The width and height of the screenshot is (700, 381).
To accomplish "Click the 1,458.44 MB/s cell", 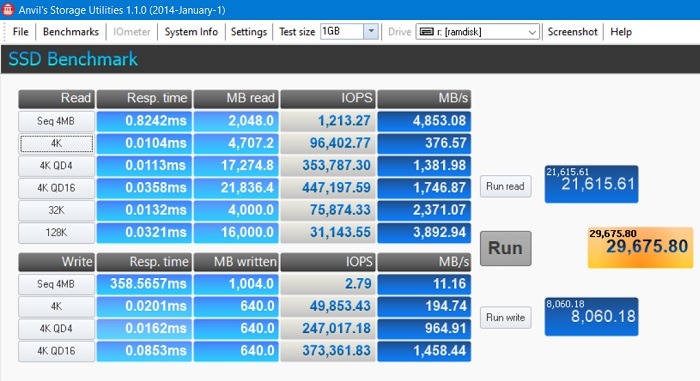I will pos(424,351).
